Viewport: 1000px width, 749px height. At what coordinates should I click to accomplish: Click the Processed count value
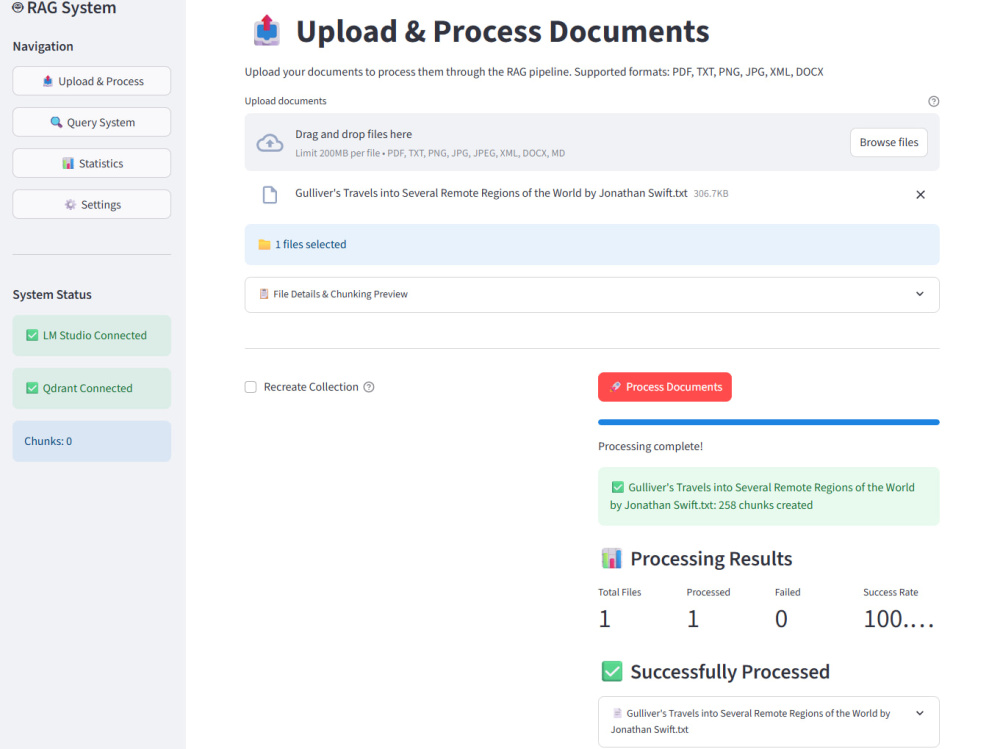point(693,619)
